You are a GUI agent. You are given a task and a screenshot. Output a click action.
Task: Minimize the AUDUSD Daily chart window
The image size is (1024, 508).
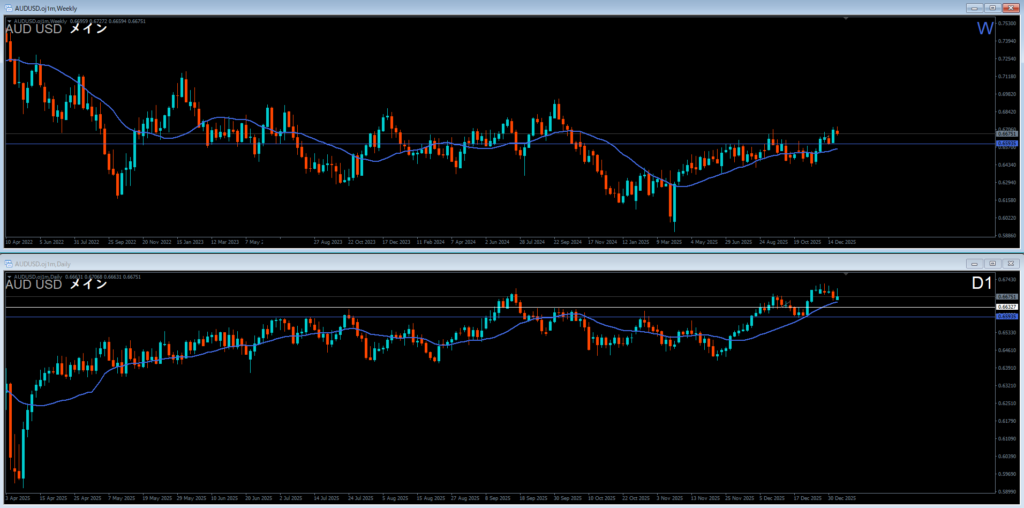pos(973,263)
